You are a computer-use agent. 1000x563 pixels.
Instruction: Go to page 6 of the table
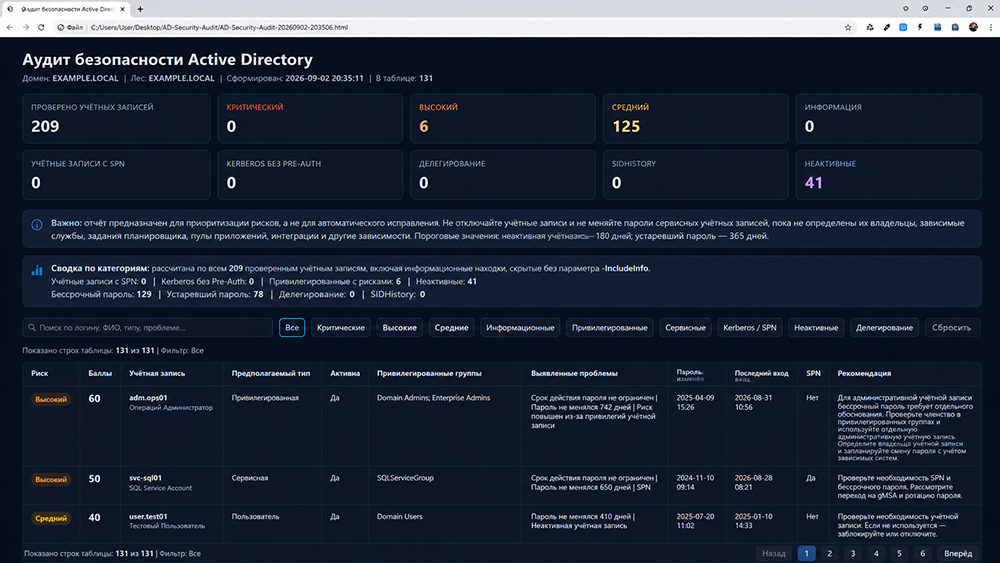tap(923, 553)
